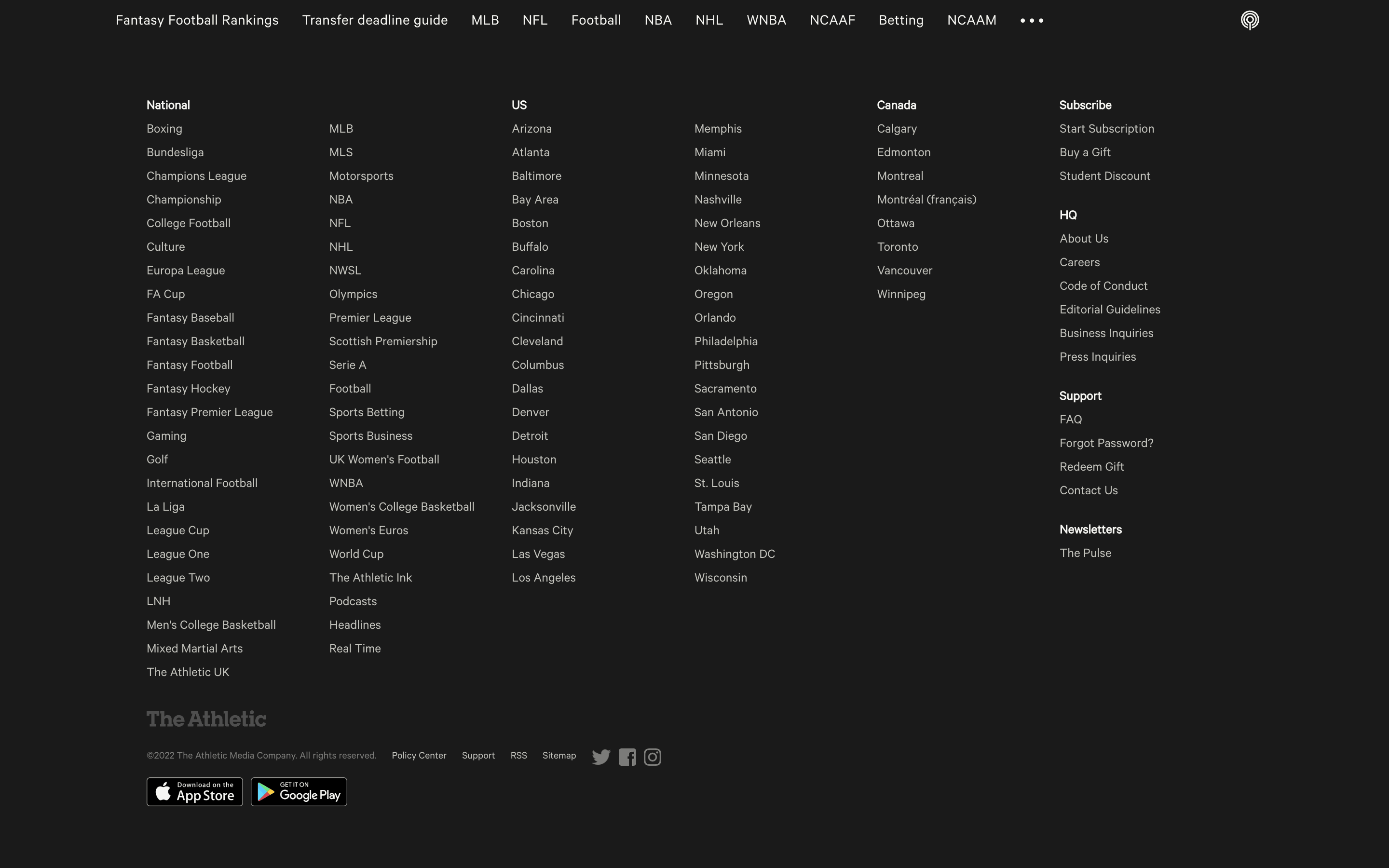This screenshot has width=1389, height=868.
Task: Open the Policy Center footer link
Action: [x=419, y=756]
